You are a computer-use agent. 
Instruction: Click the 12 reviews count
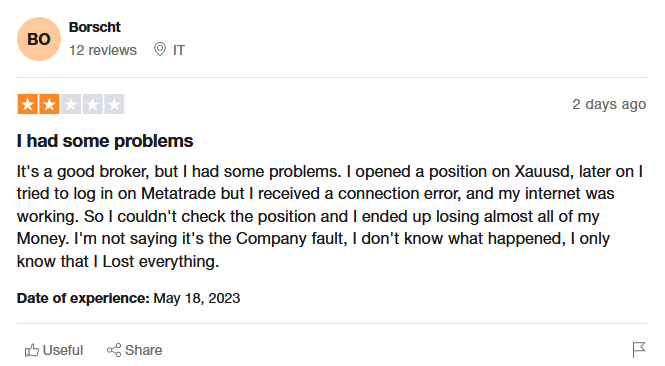click(x=103, y=50)
